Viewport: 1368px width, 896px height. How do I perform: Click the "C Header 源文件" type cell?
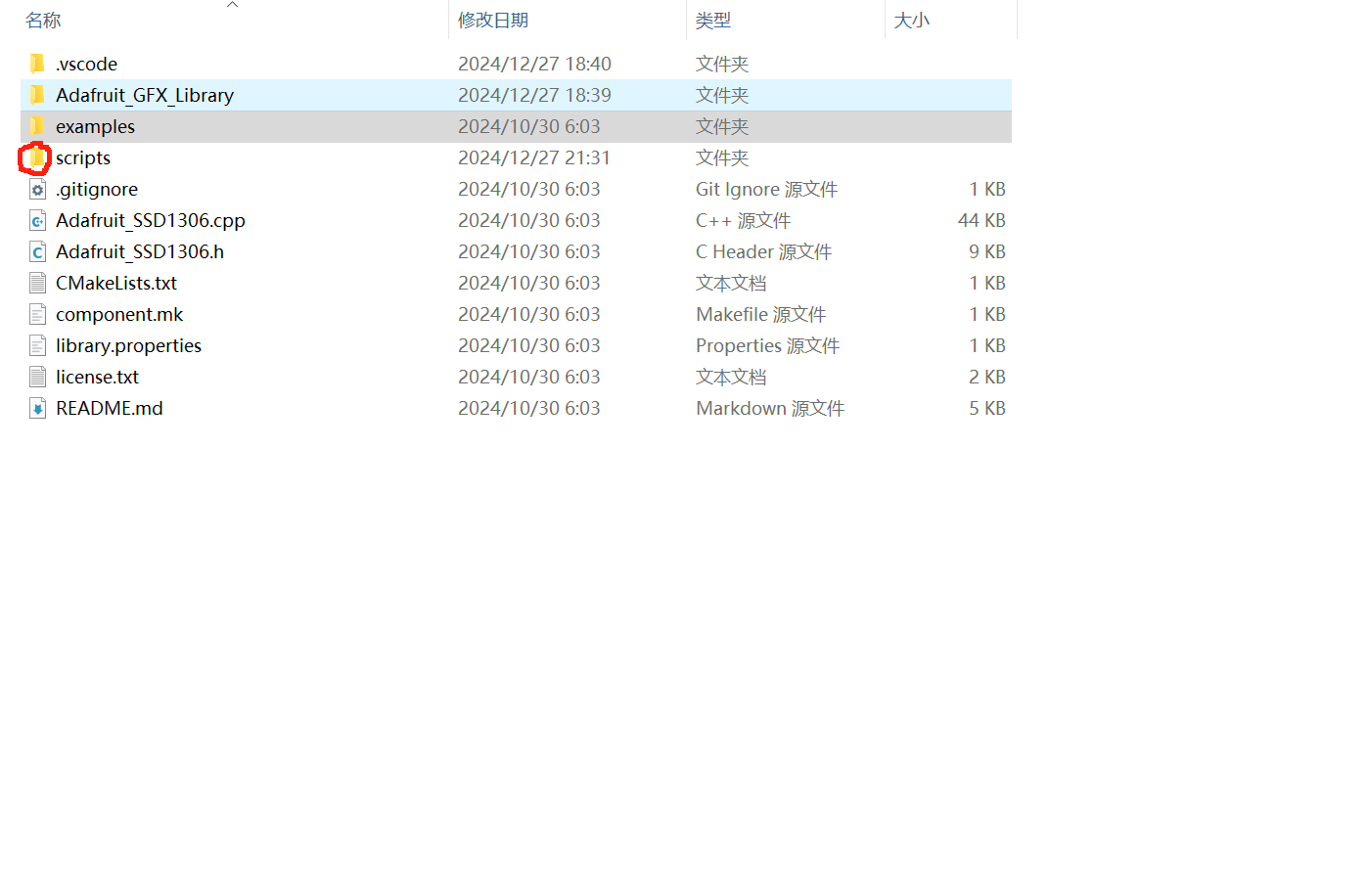[x=764, y=251]
